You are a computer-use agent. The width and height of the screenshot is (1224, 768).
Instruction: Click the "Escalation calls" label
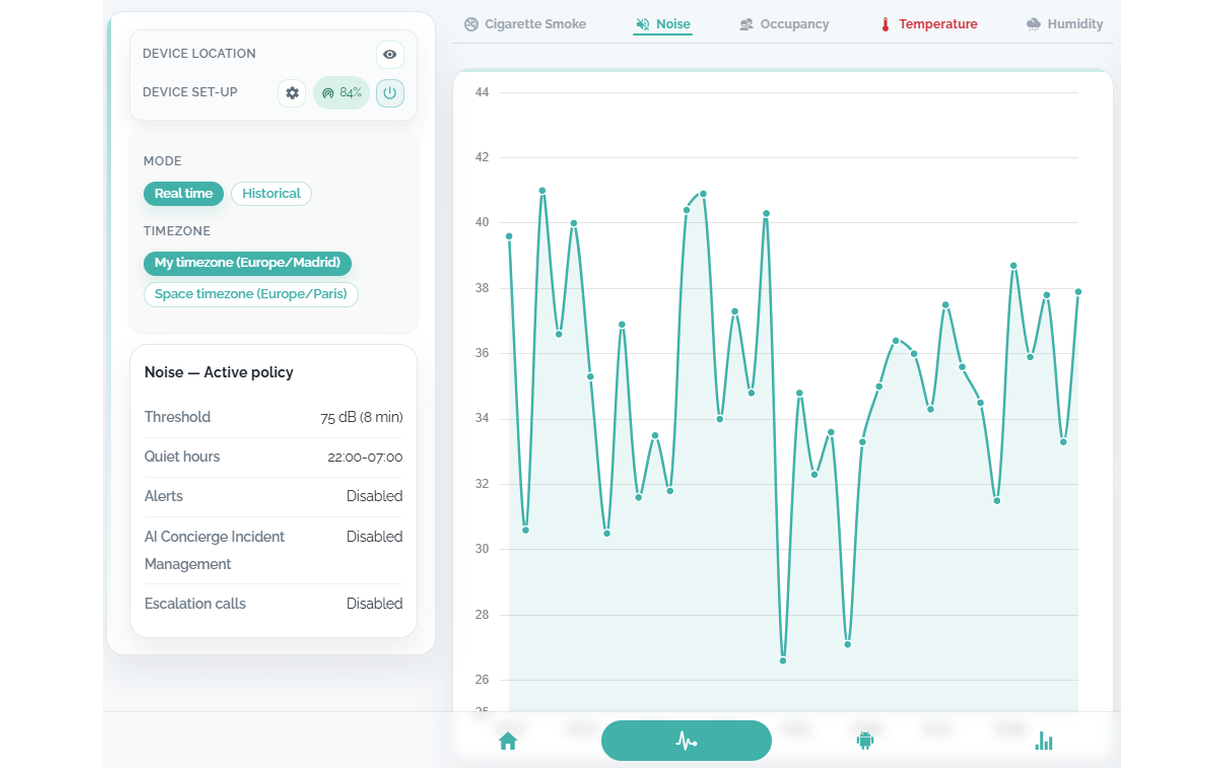pyautogui.click(x=195, y=604)
